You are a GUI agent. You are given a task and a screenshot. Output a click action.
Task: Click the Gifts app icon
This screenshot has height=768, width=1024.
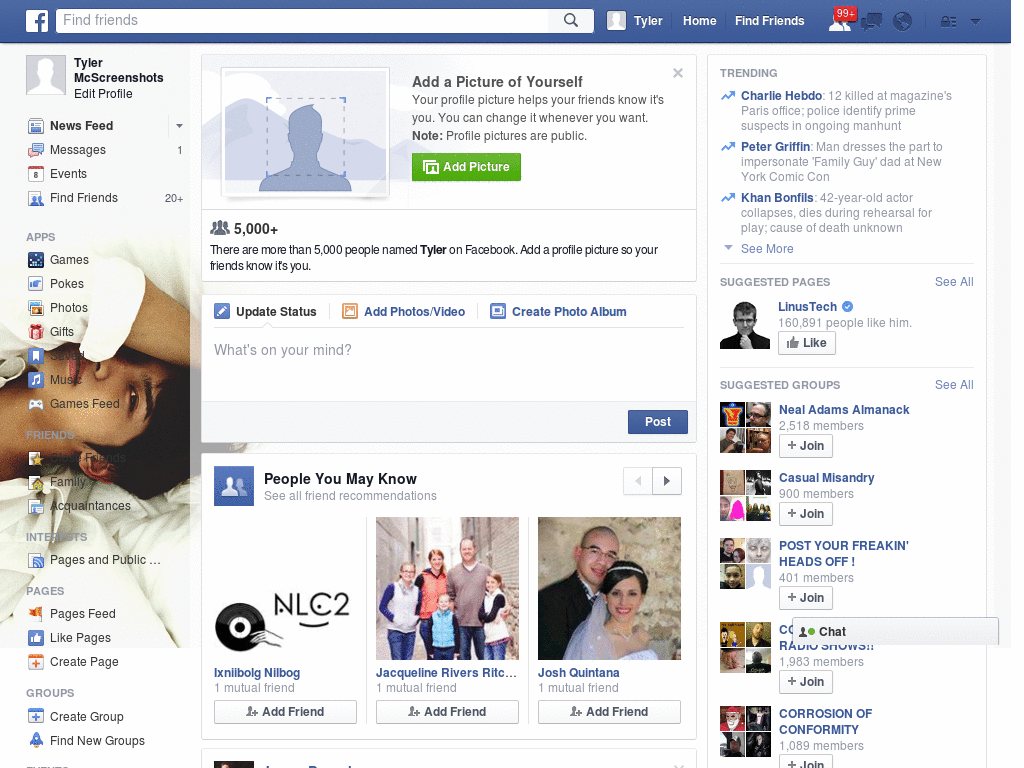tap(36, 332)
